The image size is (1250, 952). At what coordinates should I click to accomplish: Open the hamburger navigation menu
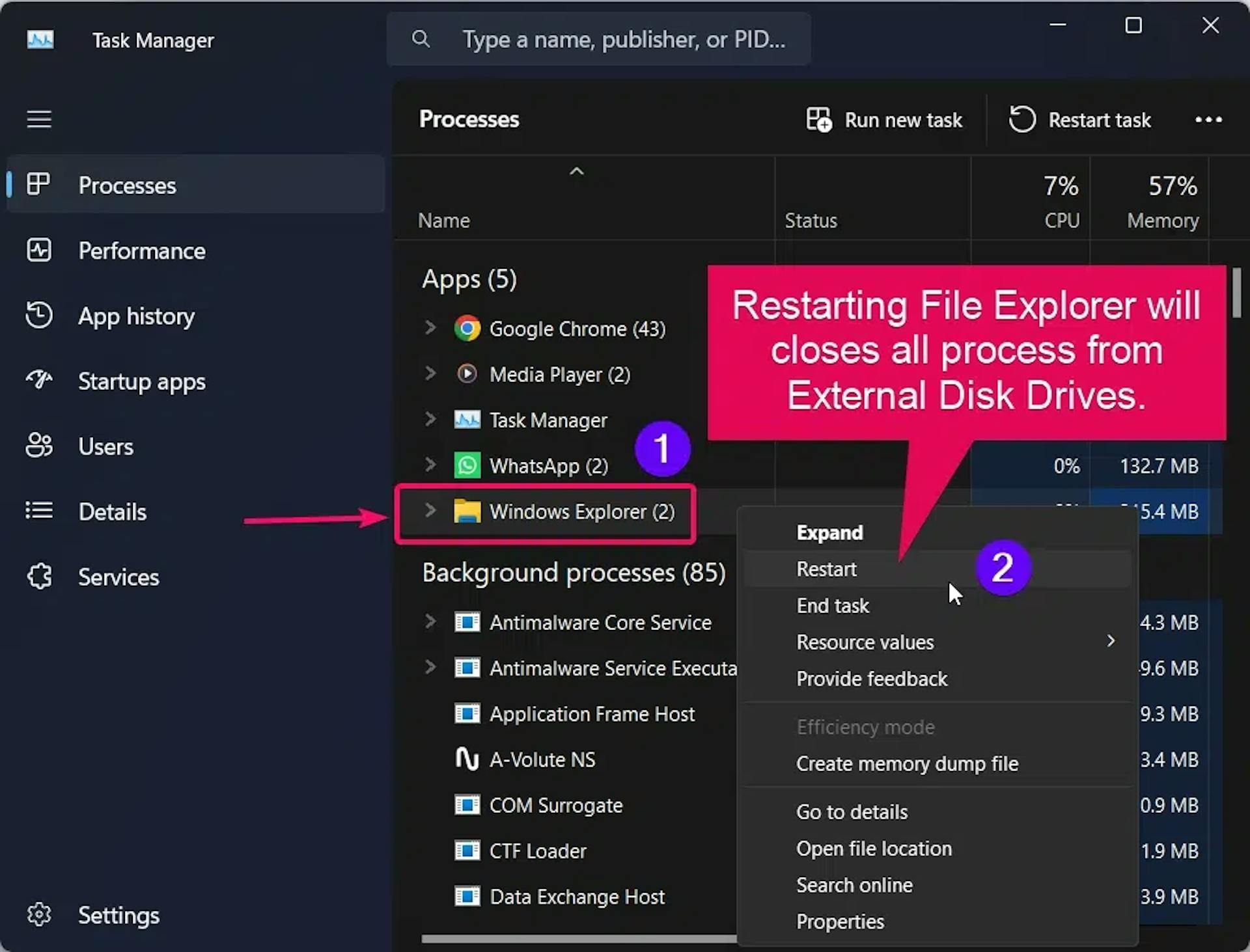[x=38, y=119]
